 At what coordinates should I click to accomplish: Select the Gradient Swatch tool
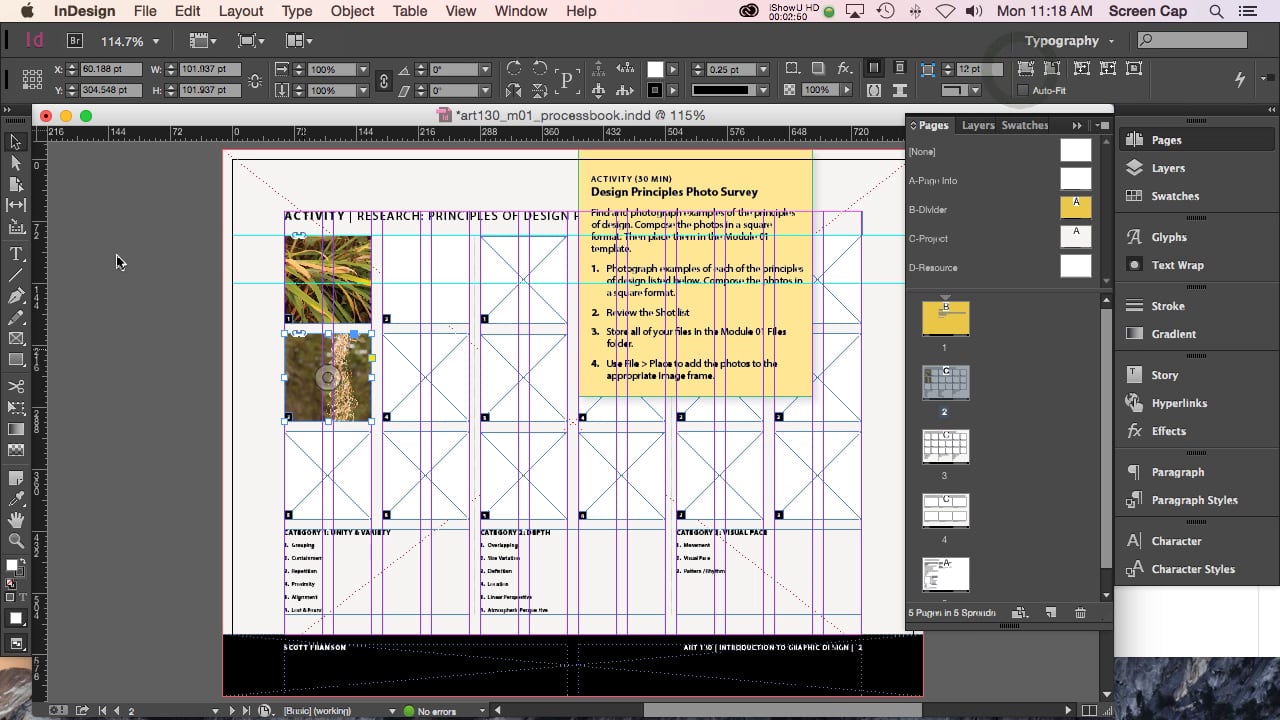tap(16, 429)
